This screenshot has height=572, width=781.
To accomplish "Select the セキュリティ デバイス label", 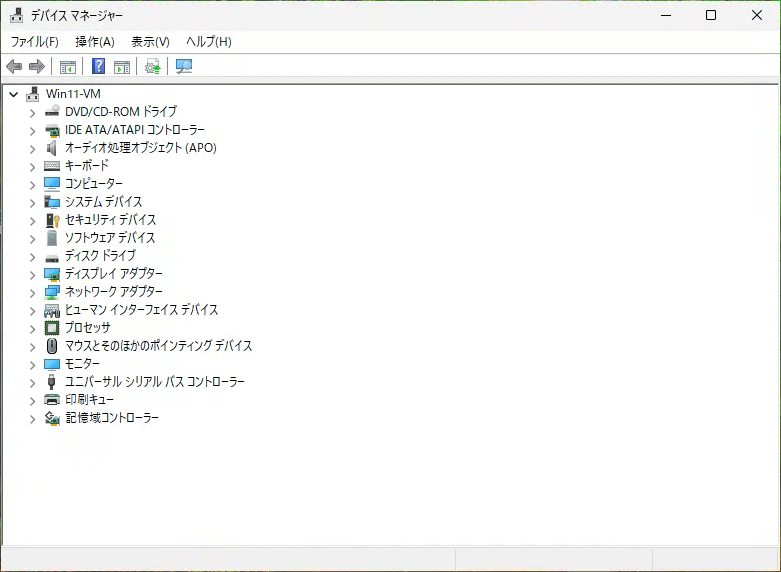I will pos(111,220).
